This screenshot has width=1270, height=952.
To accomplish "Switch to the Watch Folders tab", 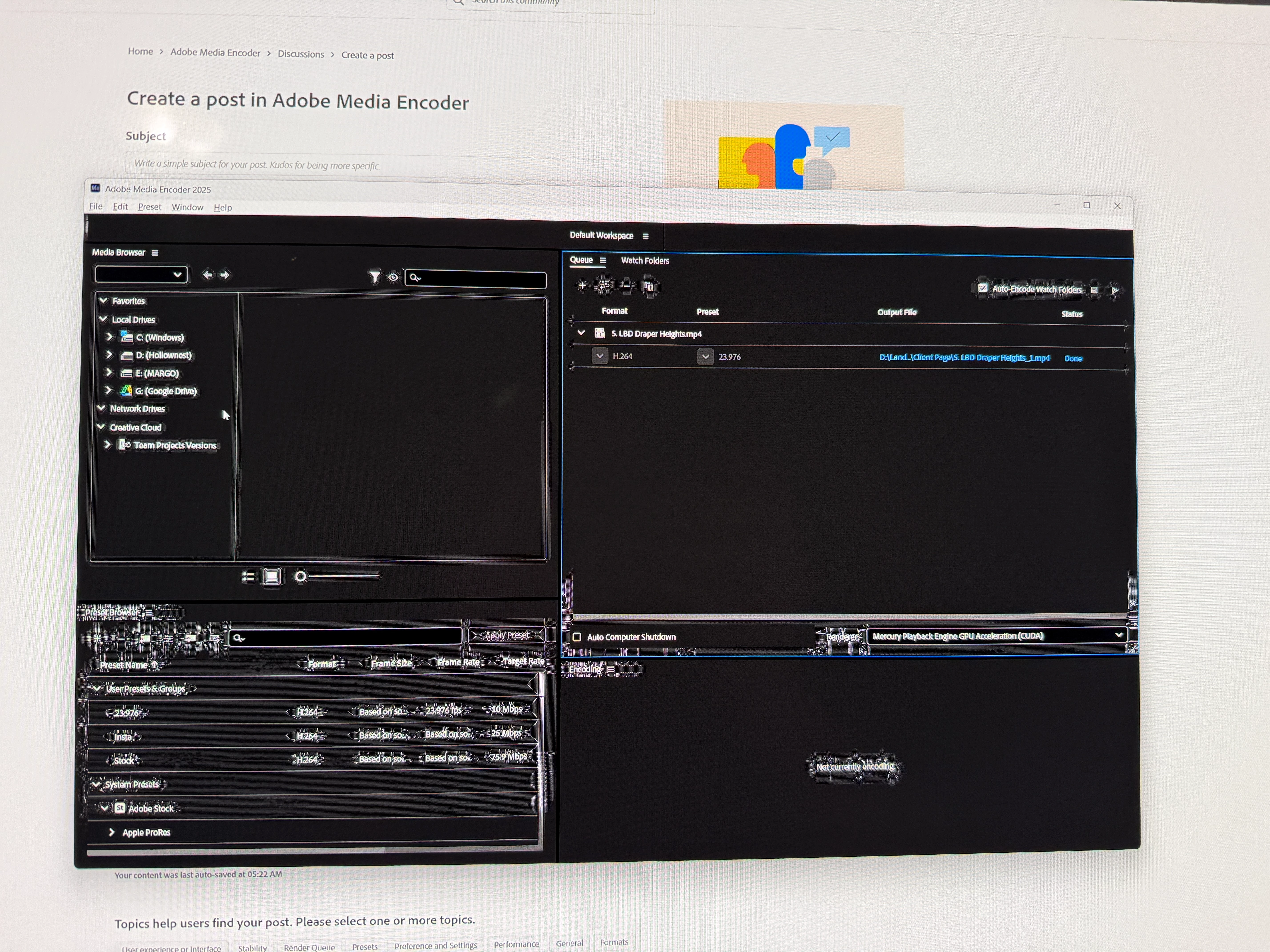I will (645, 260).
